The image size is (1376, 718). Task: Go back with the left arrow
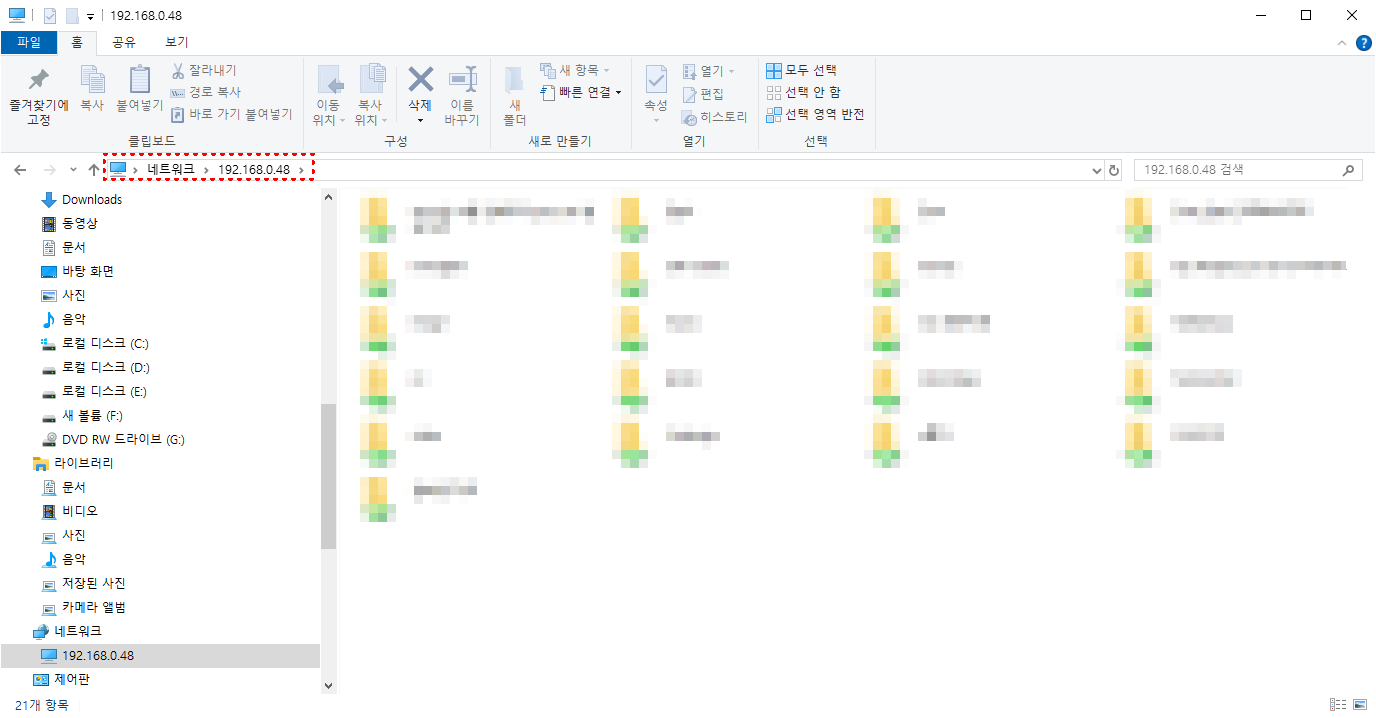[20, 170]
